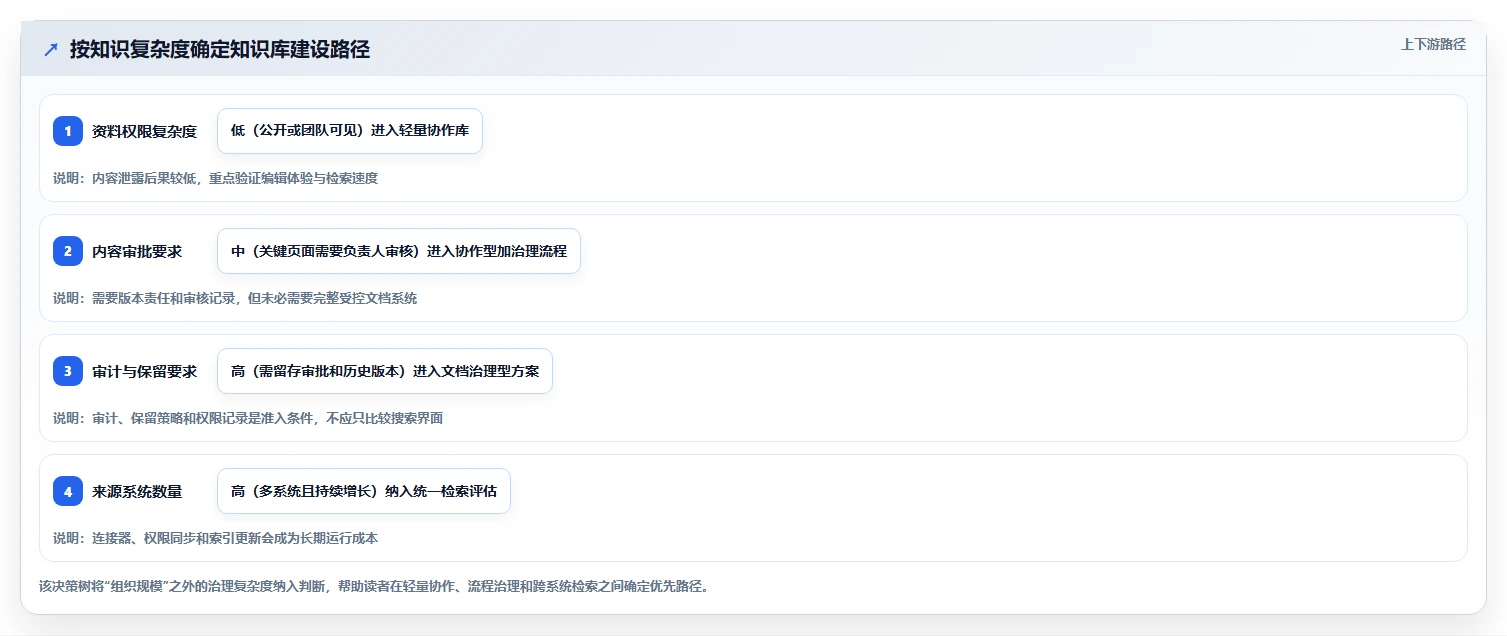The image size is (1507, 636).
Task: Click the note starting 说明：连接器、权限同步
Action: [x=215, y=538]
